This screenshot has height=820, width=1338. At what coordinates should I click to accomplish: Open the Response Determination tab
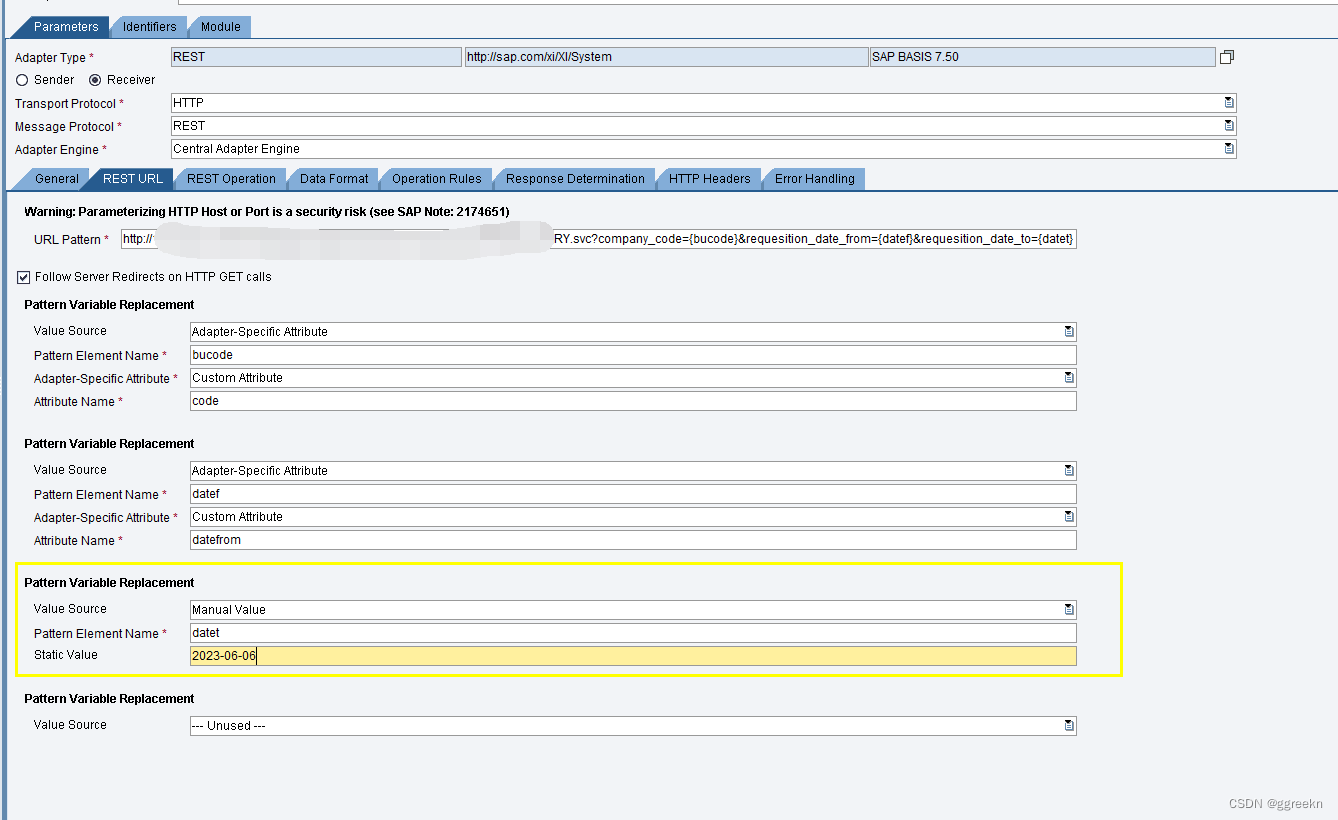click(x=575, y=179)
